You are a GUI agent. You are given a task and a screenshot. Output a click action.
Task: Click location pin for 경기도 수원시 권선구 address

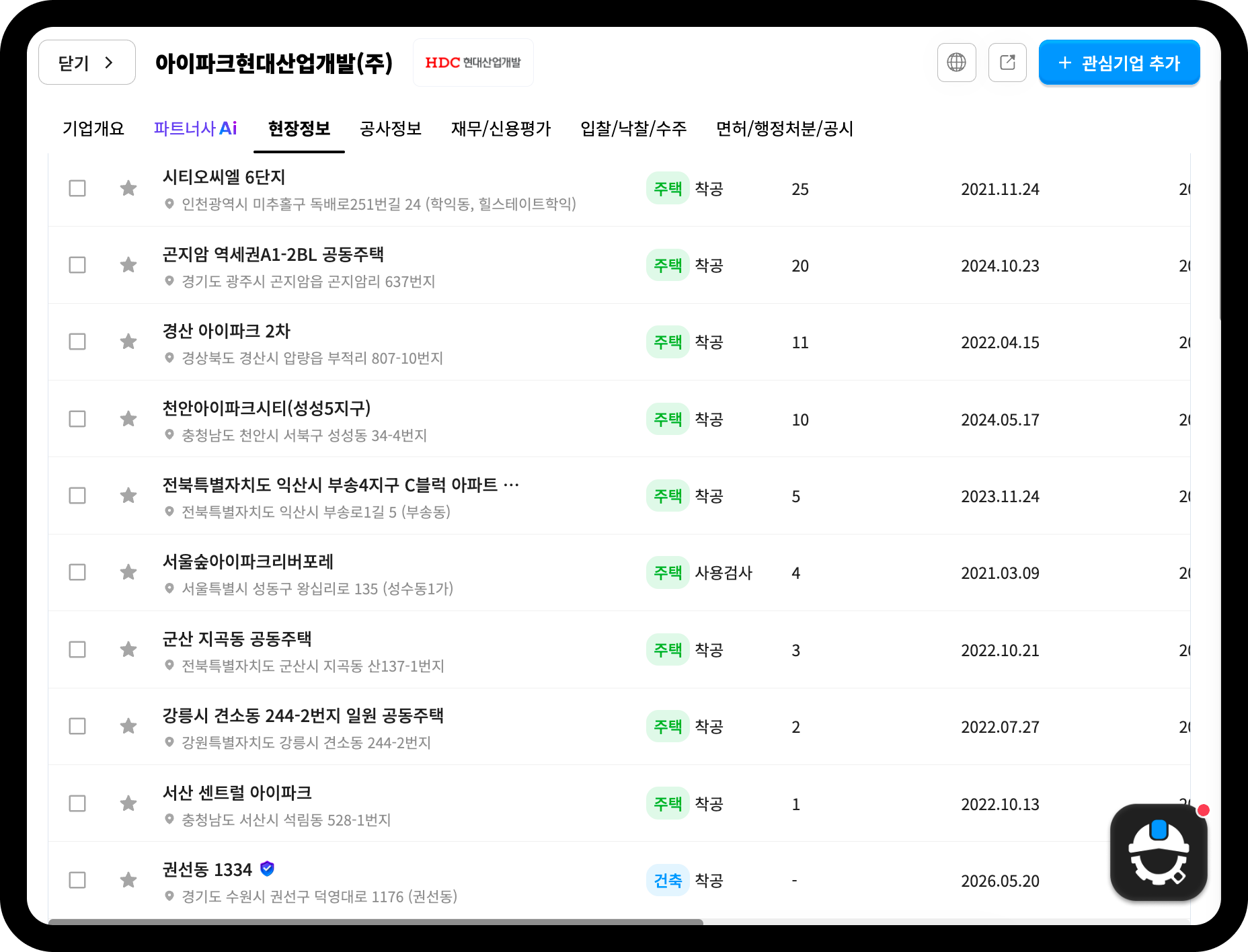pos(169,896)
